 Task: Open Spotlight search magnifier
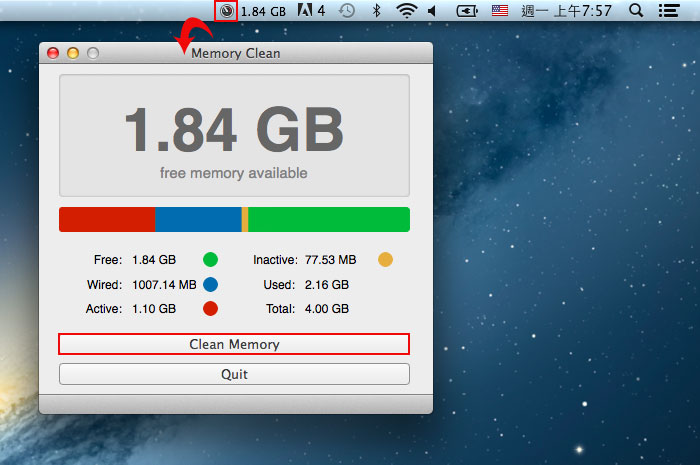636,10
